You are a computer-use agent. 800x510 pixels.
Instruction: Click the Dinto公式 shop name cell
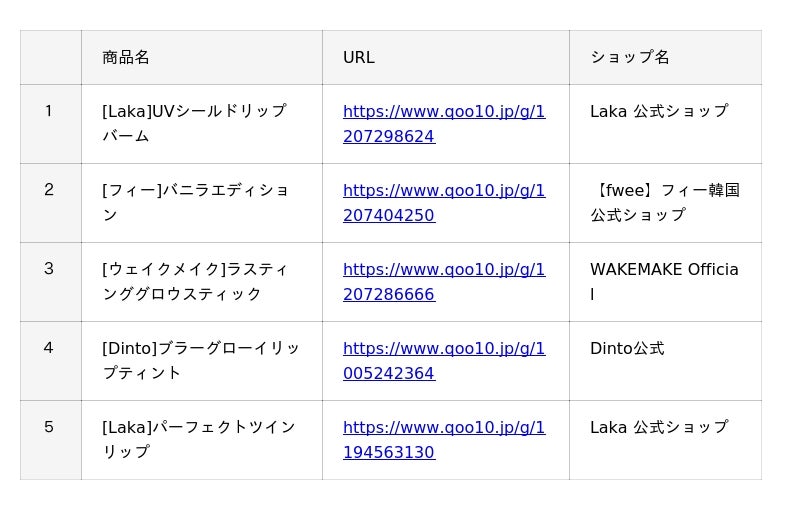665,361
